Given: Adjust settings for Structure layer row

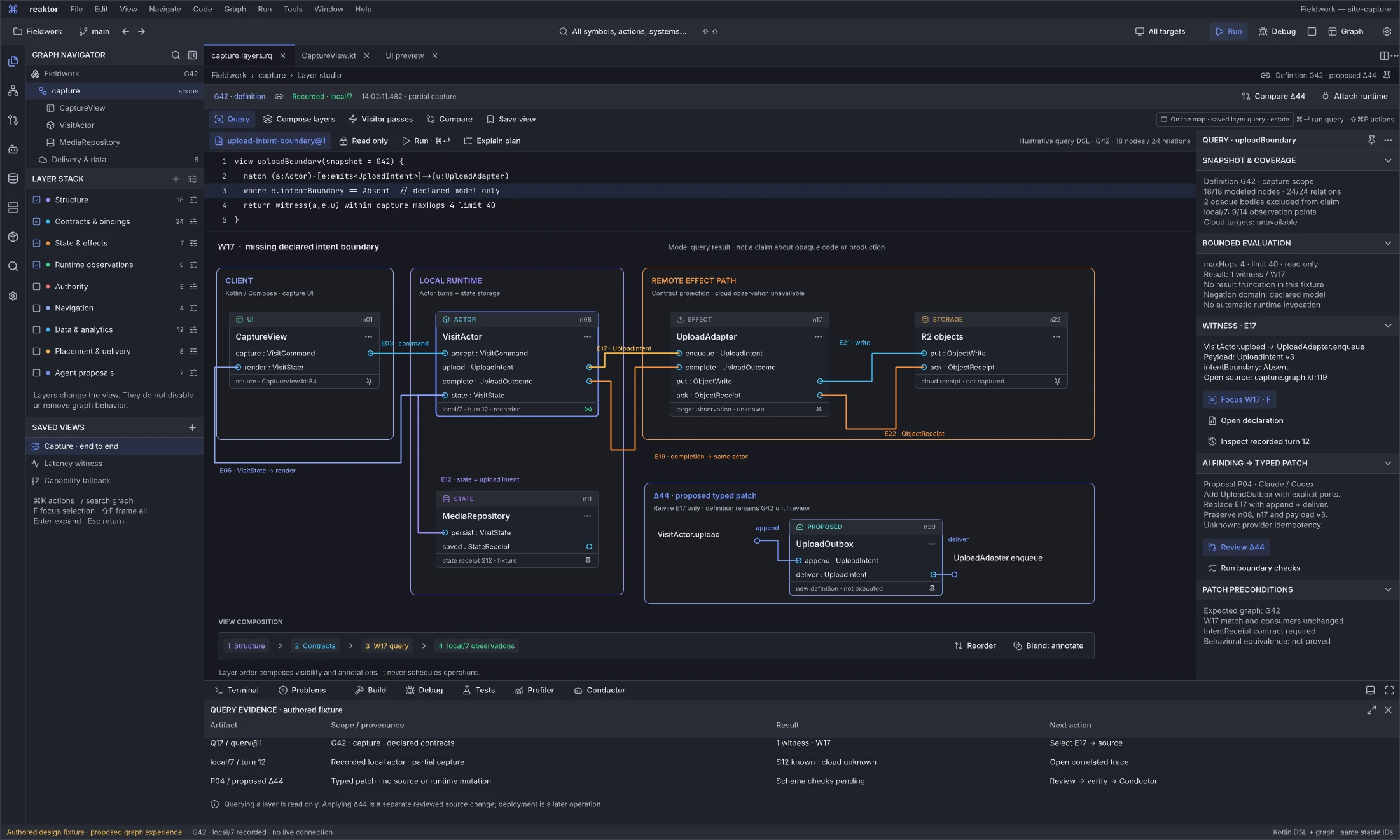Looking at the screenshot, I should pyautogui.click(x=193, y=200).
